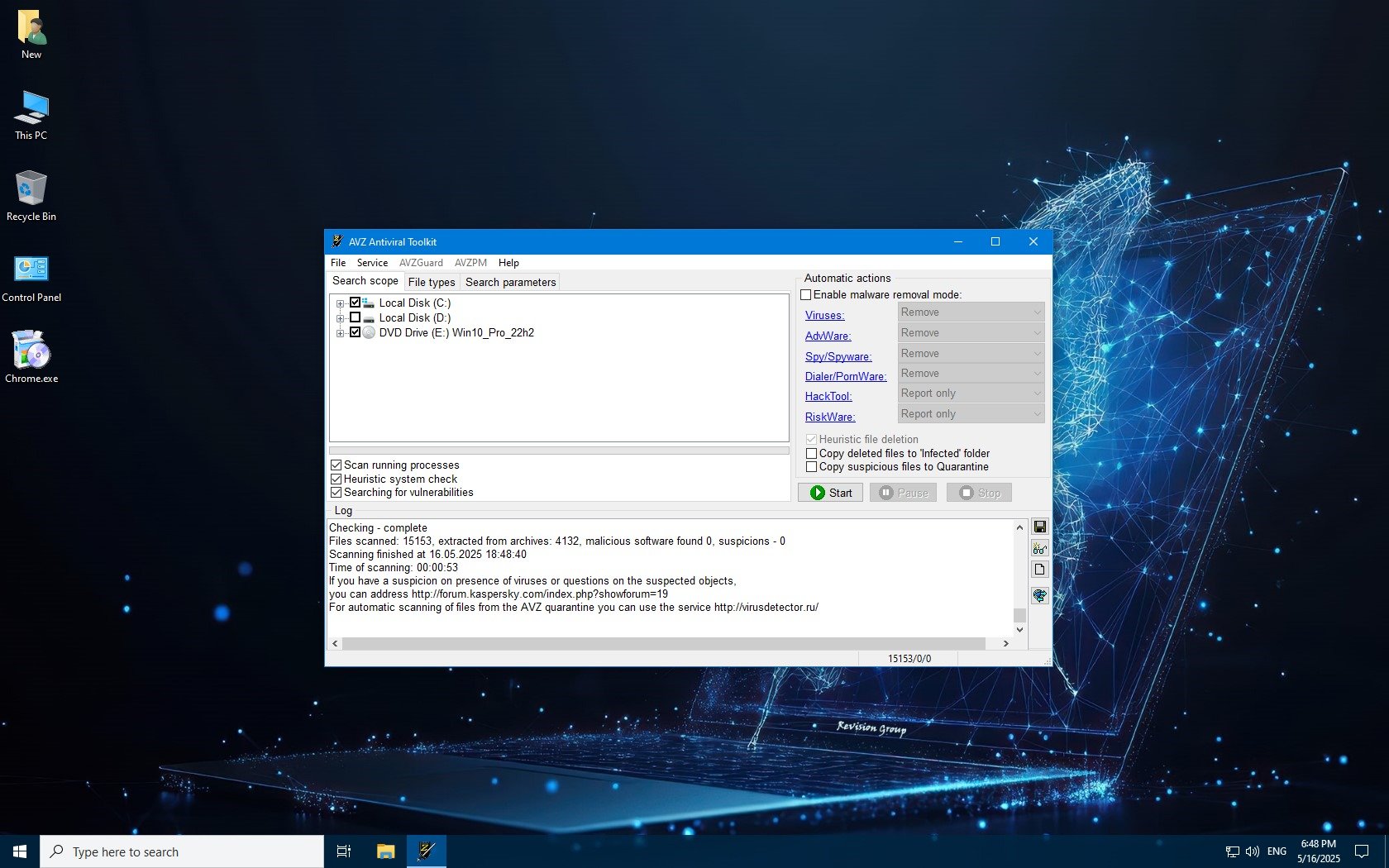The width and height of the screenshot is (1389, 868).
Task: Click the blank page icon beside the log
Action: (1039, 570)
